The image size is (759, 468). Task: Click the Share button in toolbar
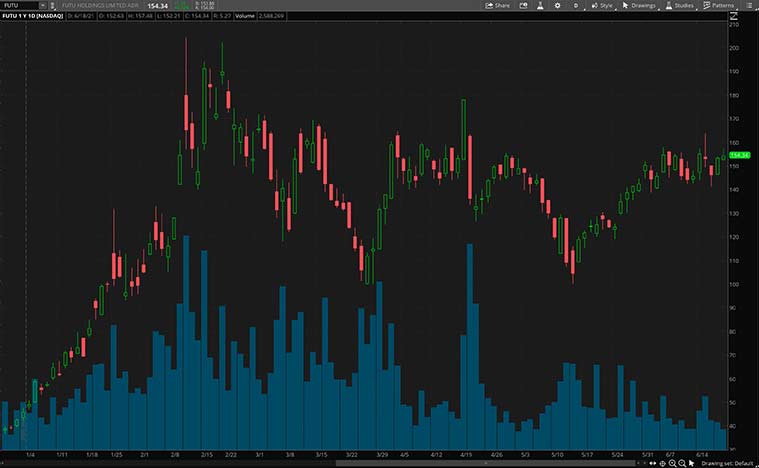497,5
